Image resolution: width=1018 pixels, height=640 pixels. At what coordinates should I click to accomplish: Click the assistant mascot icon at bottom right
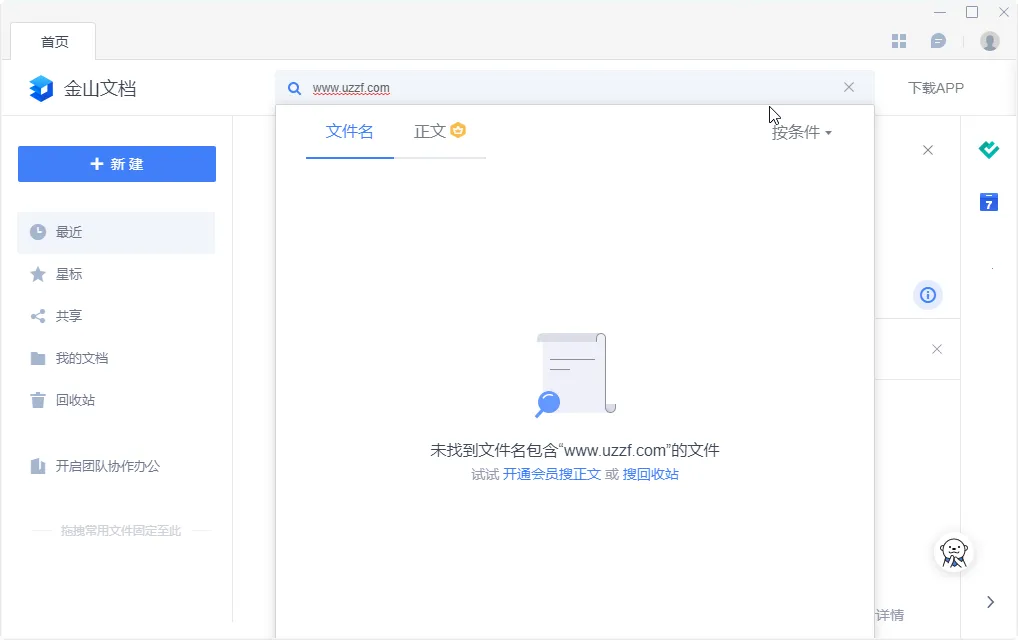click(953, 552)
